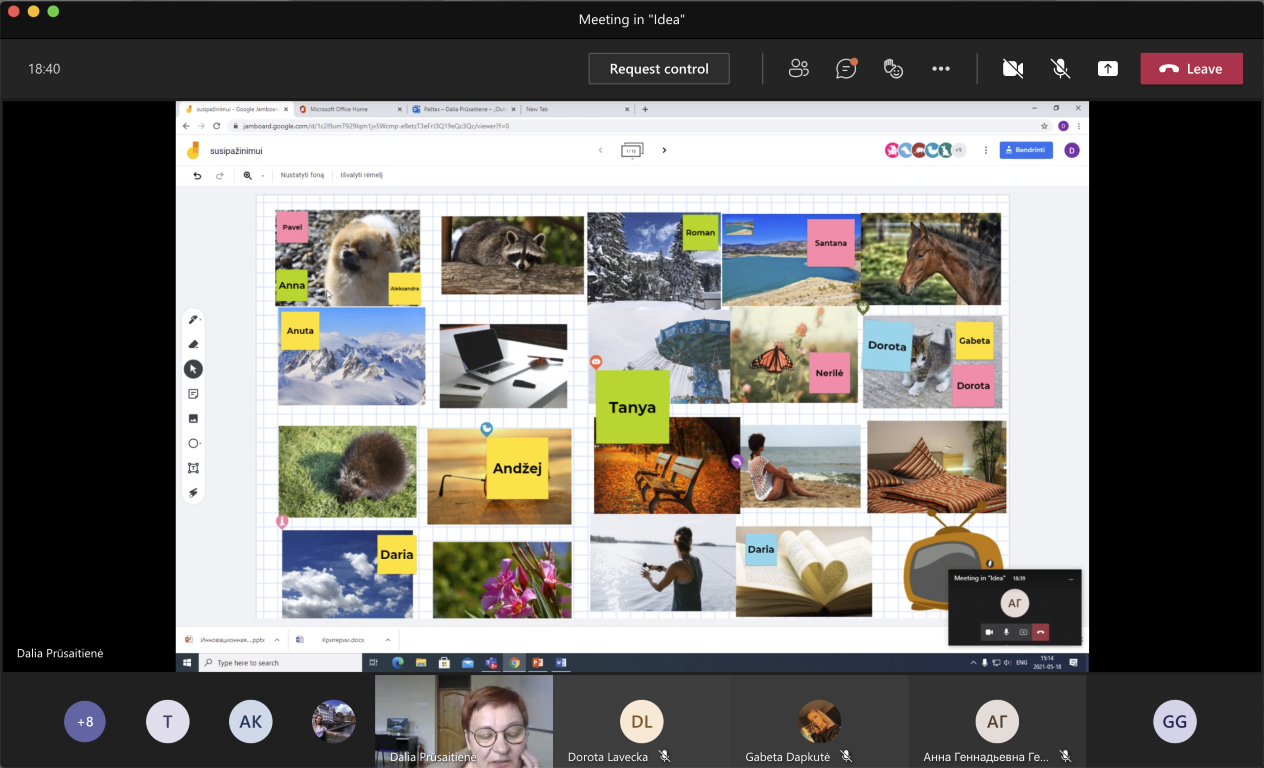Screen dimensions: 1264x768
Task: Select the Jamboard pen tool
Action: [193, 319]
